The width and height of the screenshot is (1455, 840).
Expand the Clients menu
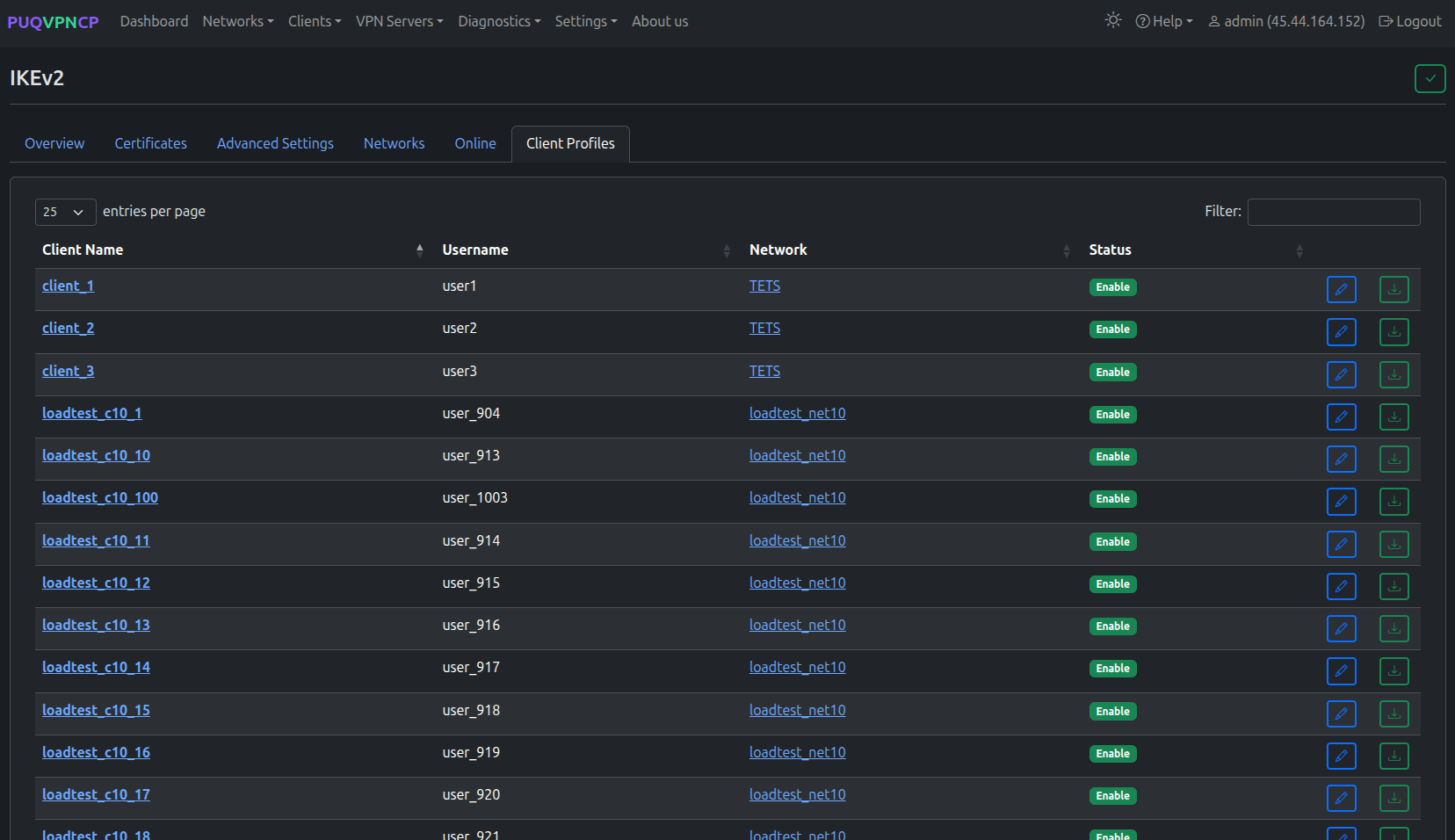(315, 21)
